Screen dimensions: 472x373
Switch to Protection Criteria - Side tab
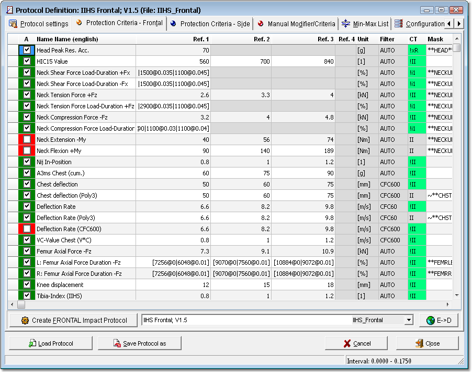point(210,24)
